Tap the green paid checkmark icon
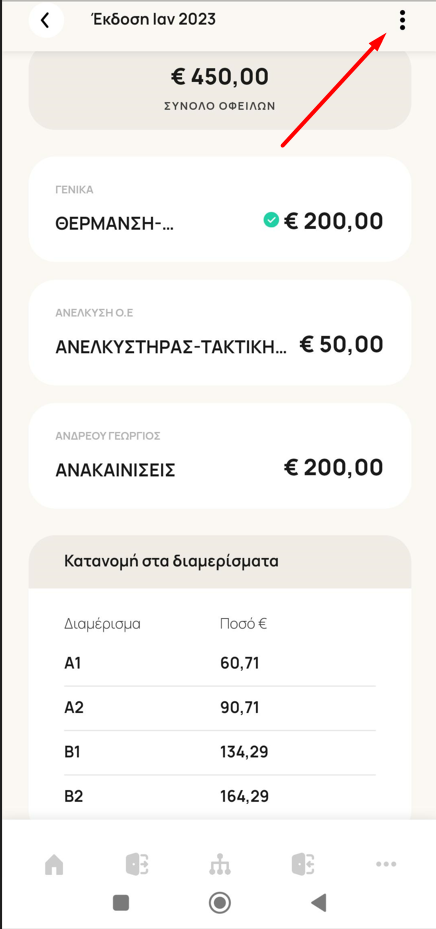Screen dimensions: 436x929 click(x=271, y=221)
